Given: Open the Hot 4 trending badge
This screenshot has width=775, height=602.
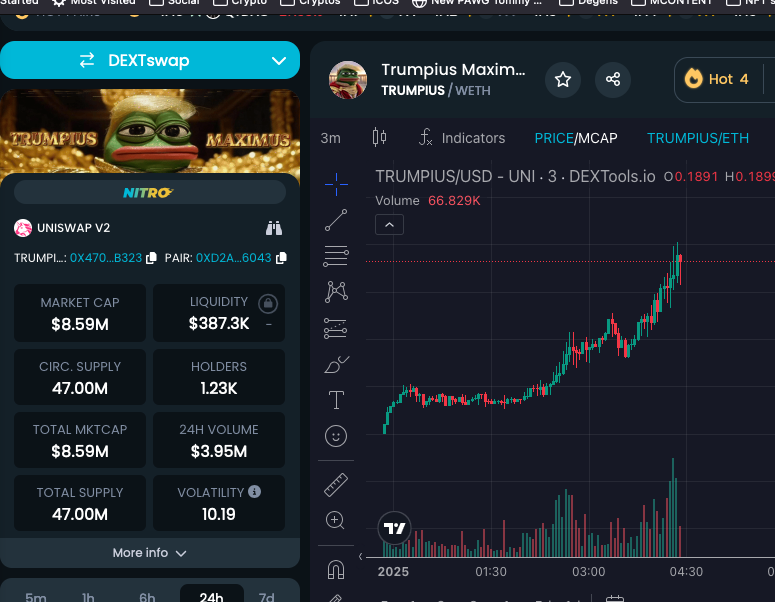Looking at the screenshot, I should pyautogui.click(x=717, y=79).
